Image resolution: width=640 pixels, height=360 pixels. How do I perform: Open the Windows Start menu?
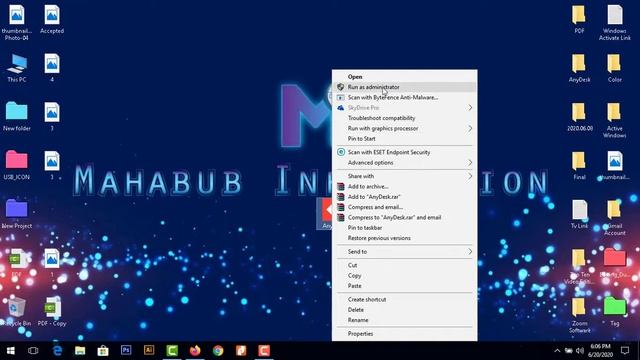point(11,350)
